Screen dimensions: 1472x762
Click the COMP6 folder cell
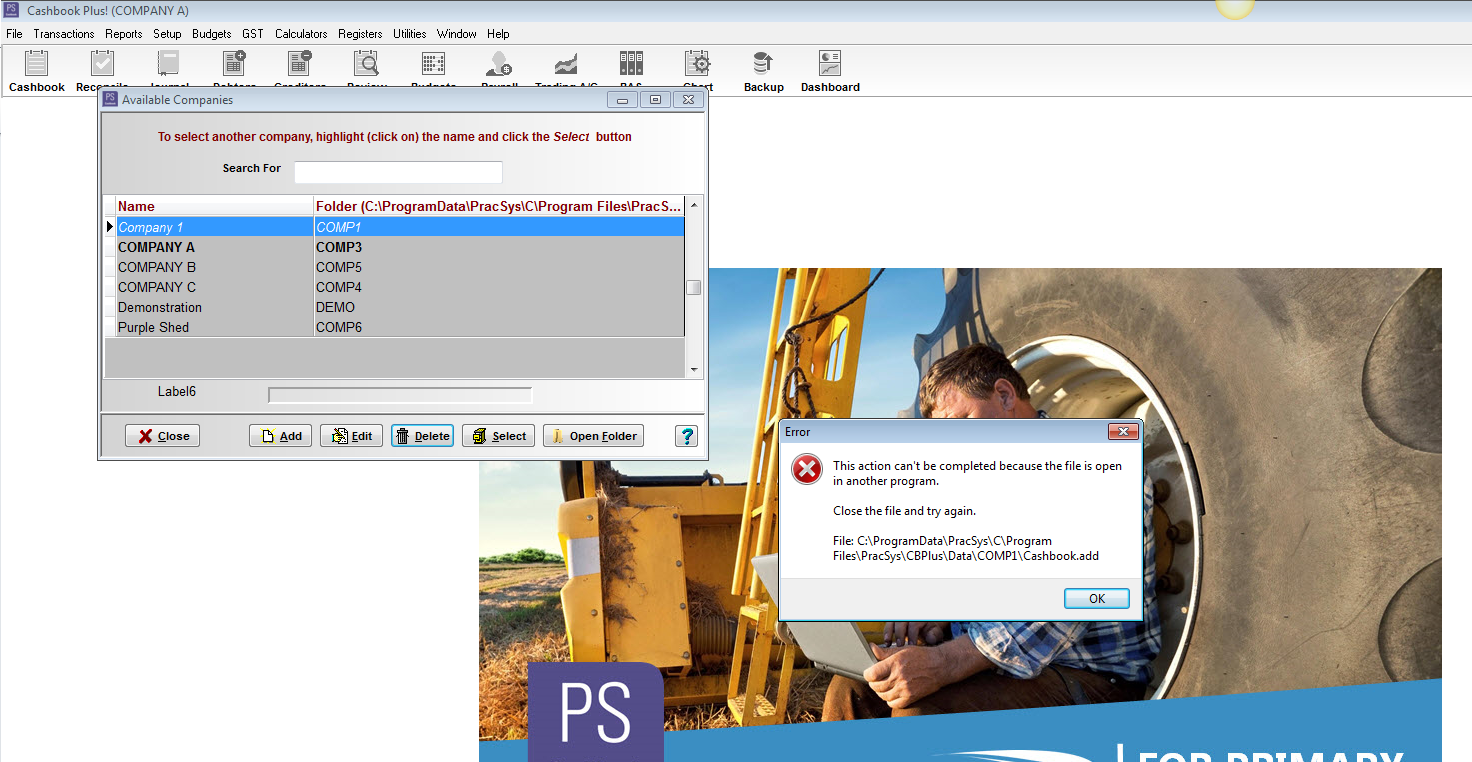(x=499, y=327)
